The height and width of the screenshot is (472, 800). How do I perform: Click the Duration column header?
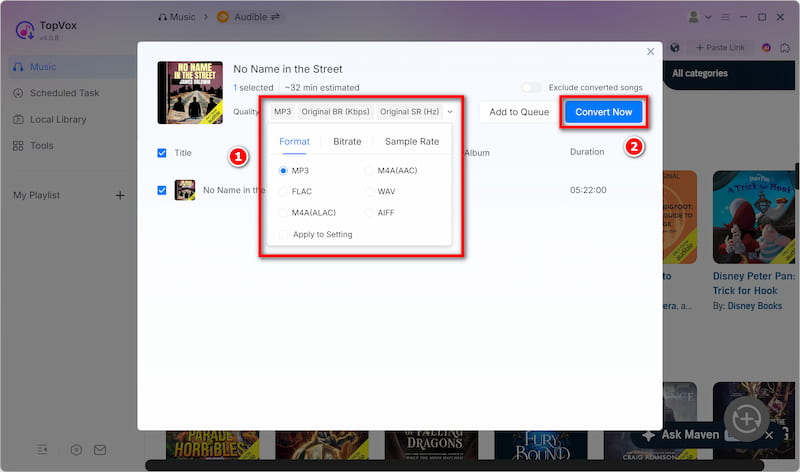tap(587, 152)
